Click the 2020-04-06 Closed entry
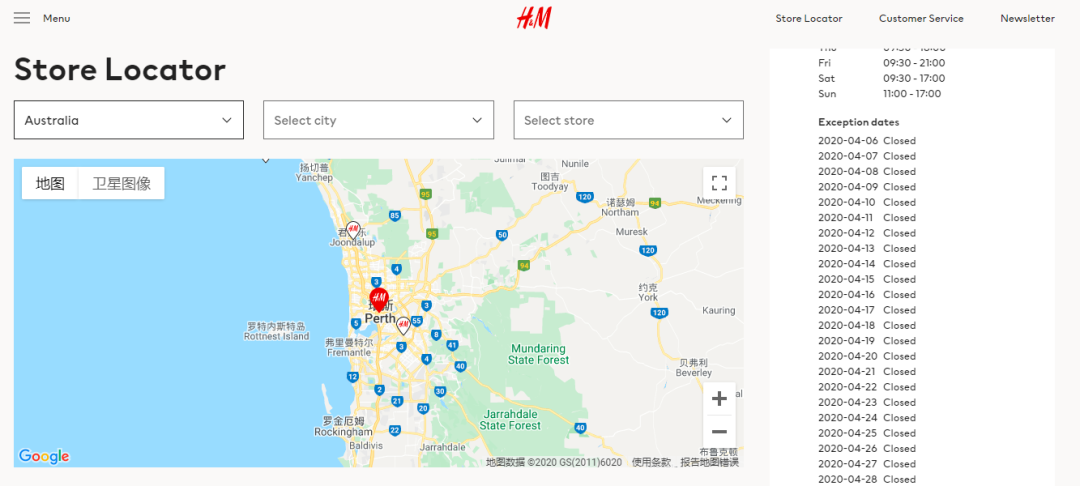 [866, 140]
